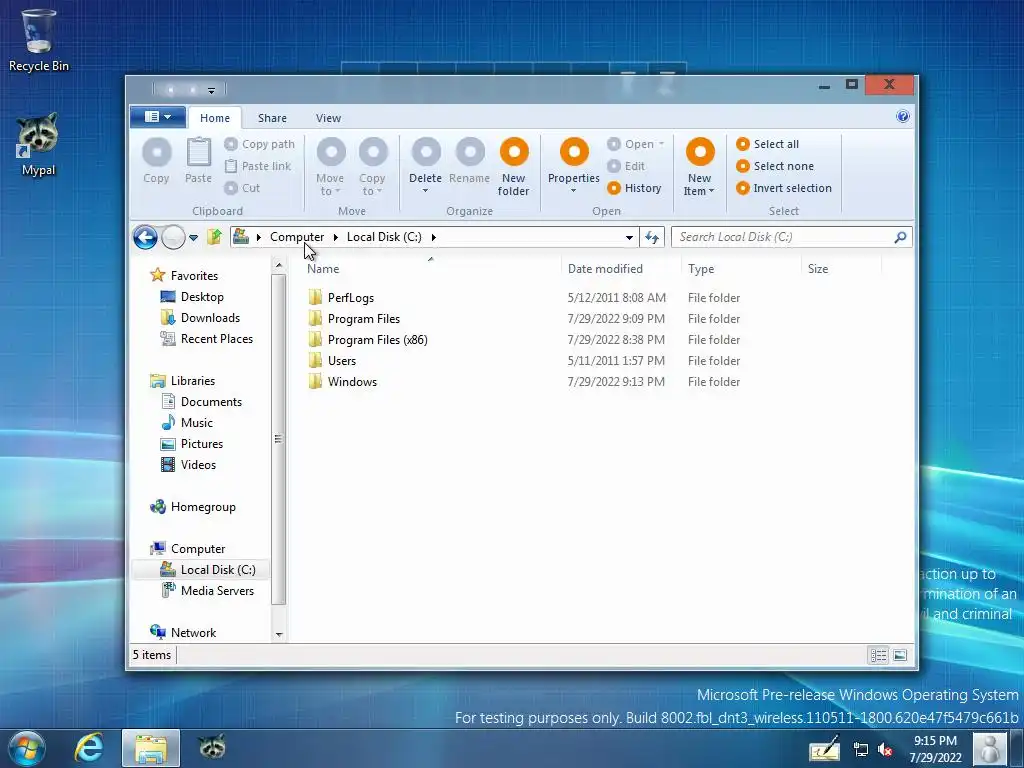The height and width of the screenshot is (768, 1024).
Task: Click History in the Open group
Action: pyautogui.click(x=634, y=188)
